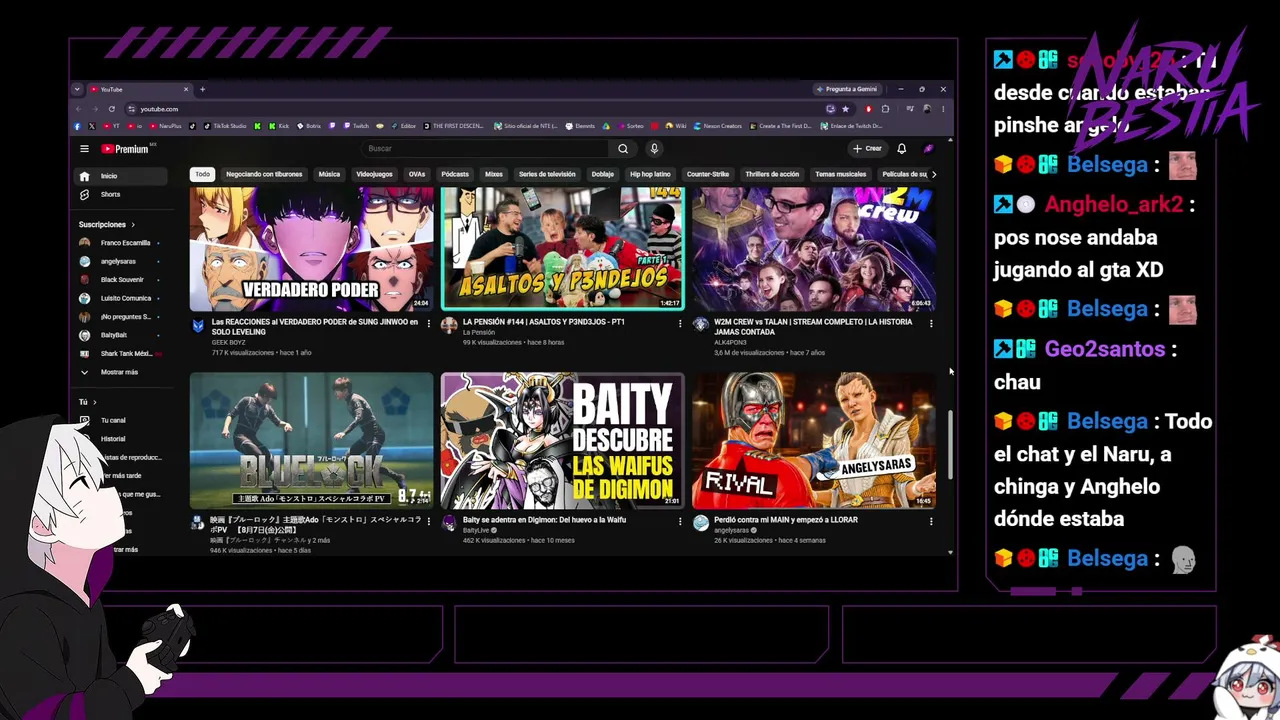Start voice search with the microphone
1280x720 pixels.
(x=654, y=149)
